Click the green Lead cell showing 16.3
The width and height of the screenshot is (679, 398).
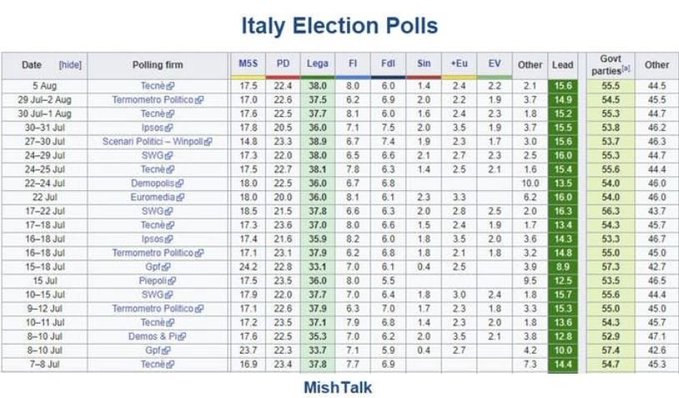563,211
